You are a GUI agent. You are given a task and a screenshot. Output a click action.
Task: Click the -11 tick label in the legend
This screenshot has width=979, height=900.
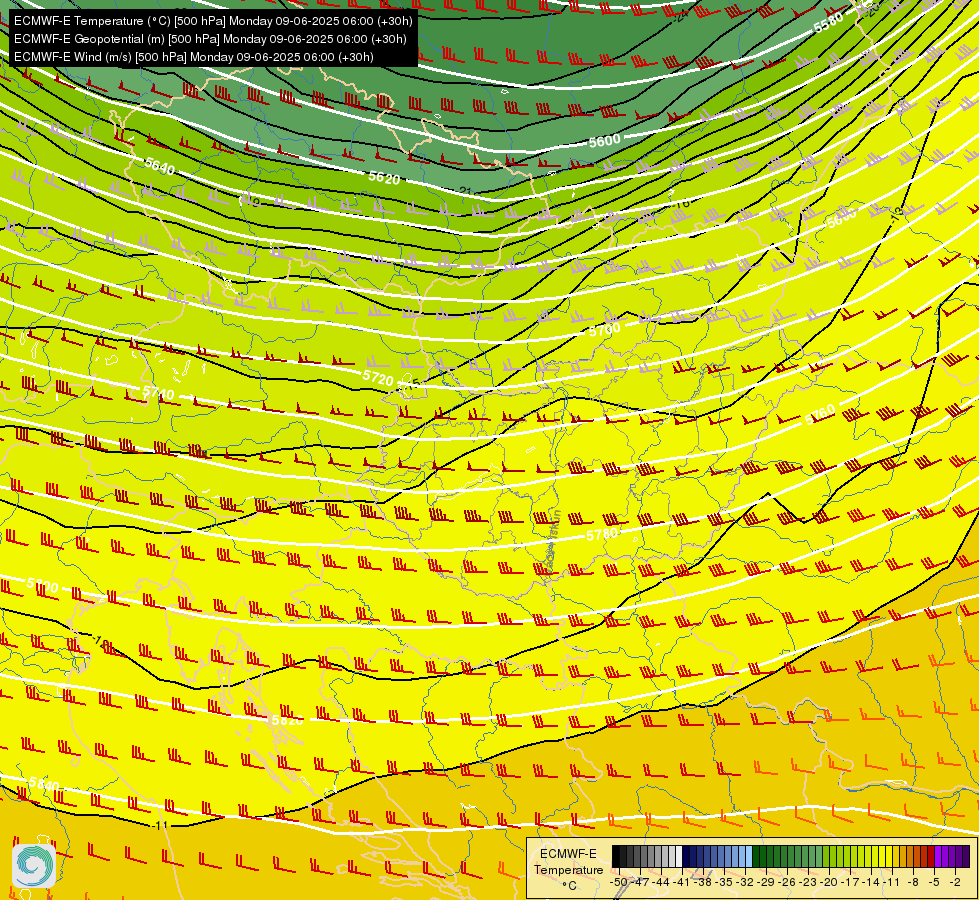click(893, 882)
